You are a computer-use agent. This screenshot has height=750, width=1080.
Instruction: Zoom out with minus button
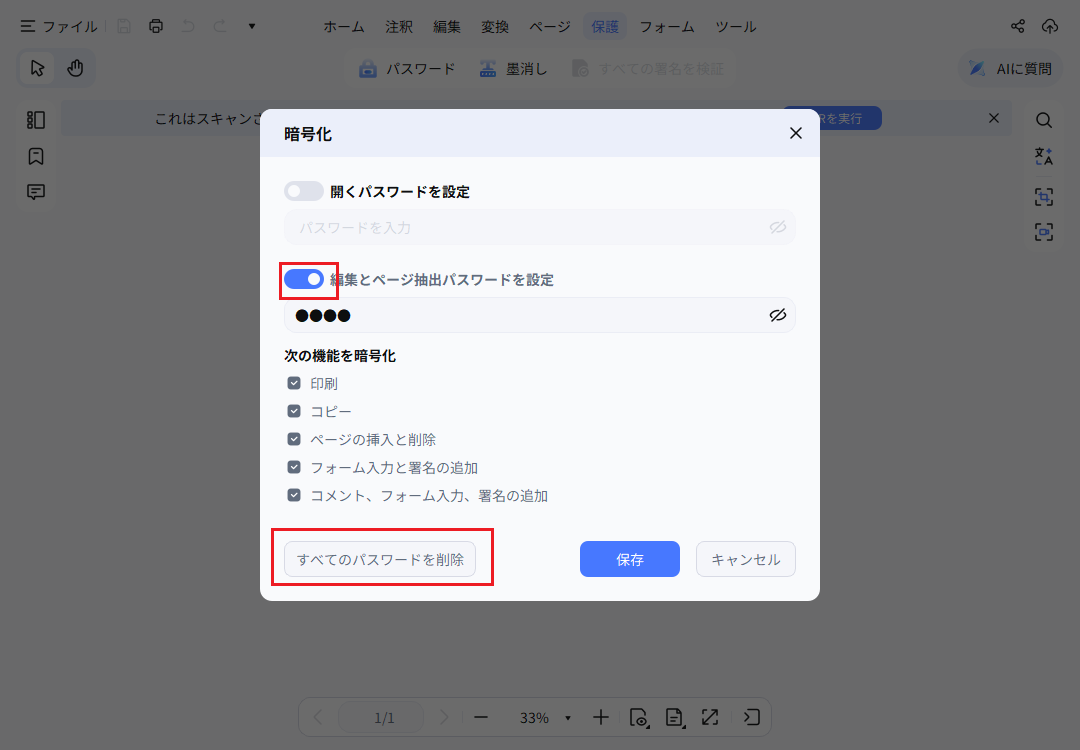481,718
